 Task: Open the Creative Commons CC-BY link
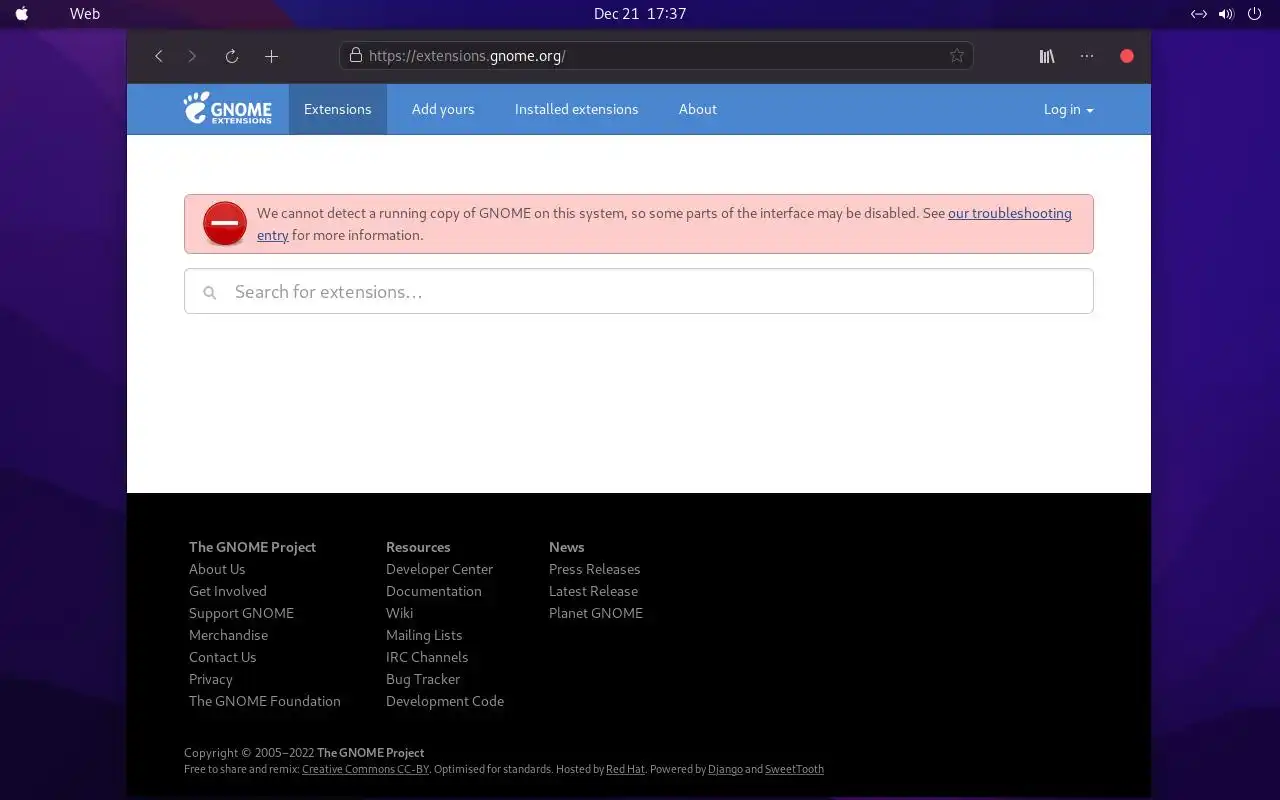365,769
